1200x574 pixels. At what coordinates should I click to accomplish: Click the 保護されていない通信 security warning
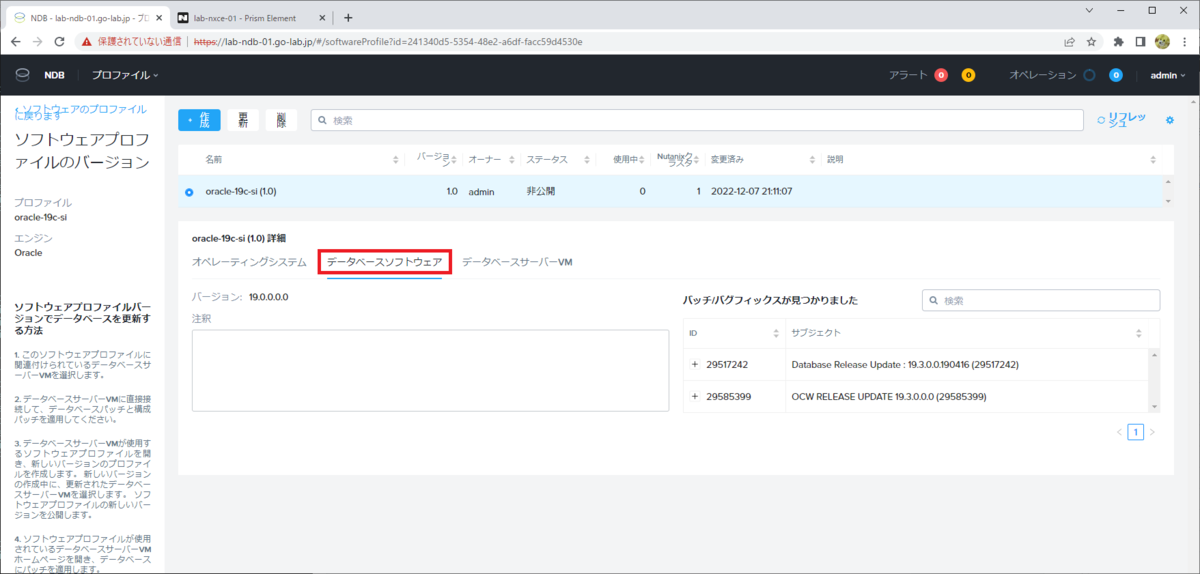click(x=131, y=42)
